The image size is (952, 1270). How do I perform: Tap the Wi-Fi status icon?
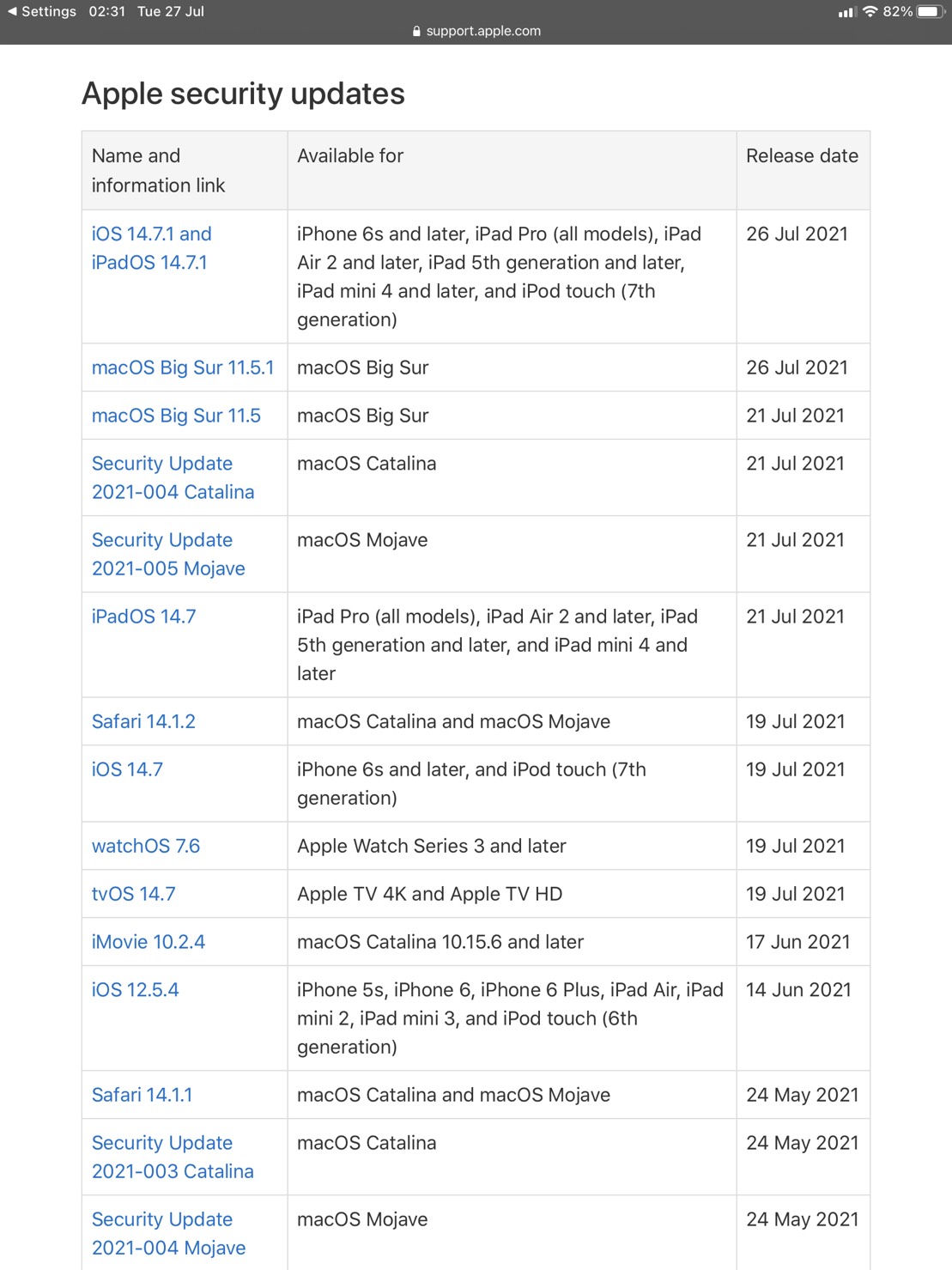point(870,11)
